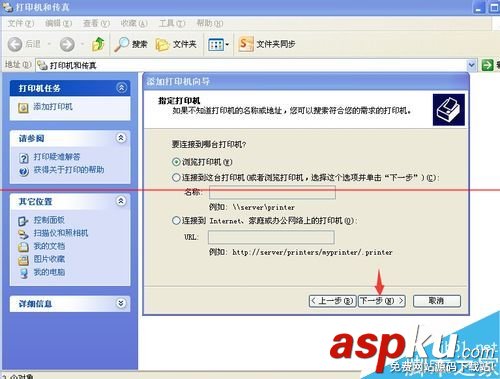The height and width of the screenshot is (379, 500).
Task: Open the My Documents (我的文档) link
Action: coord(49,246)
